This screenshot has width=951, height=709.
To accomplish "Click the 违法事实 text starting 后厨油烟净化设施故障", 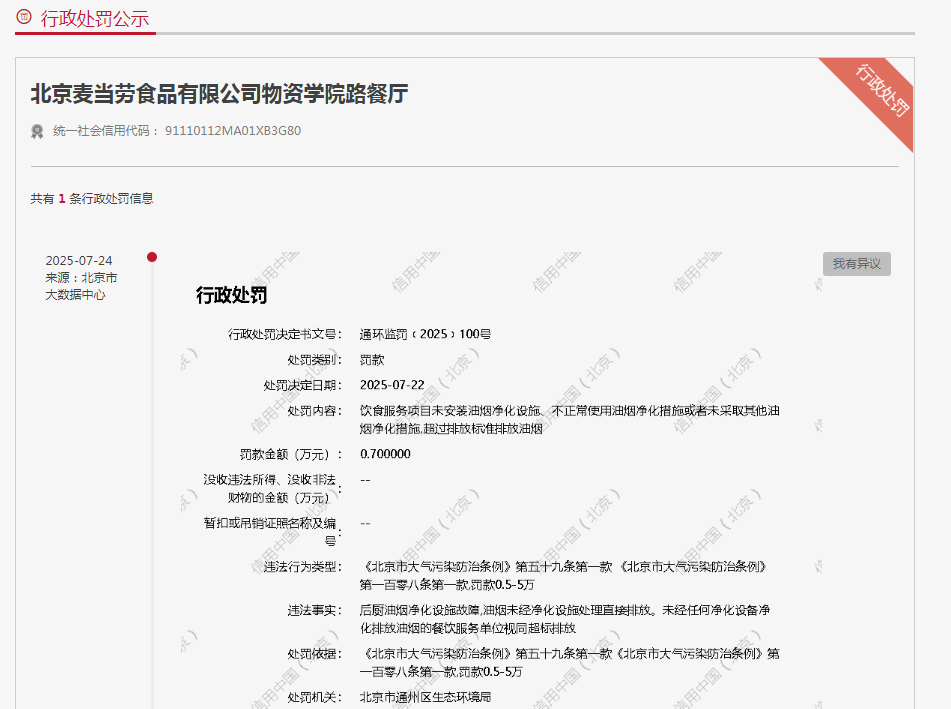I will coord(565,619).
